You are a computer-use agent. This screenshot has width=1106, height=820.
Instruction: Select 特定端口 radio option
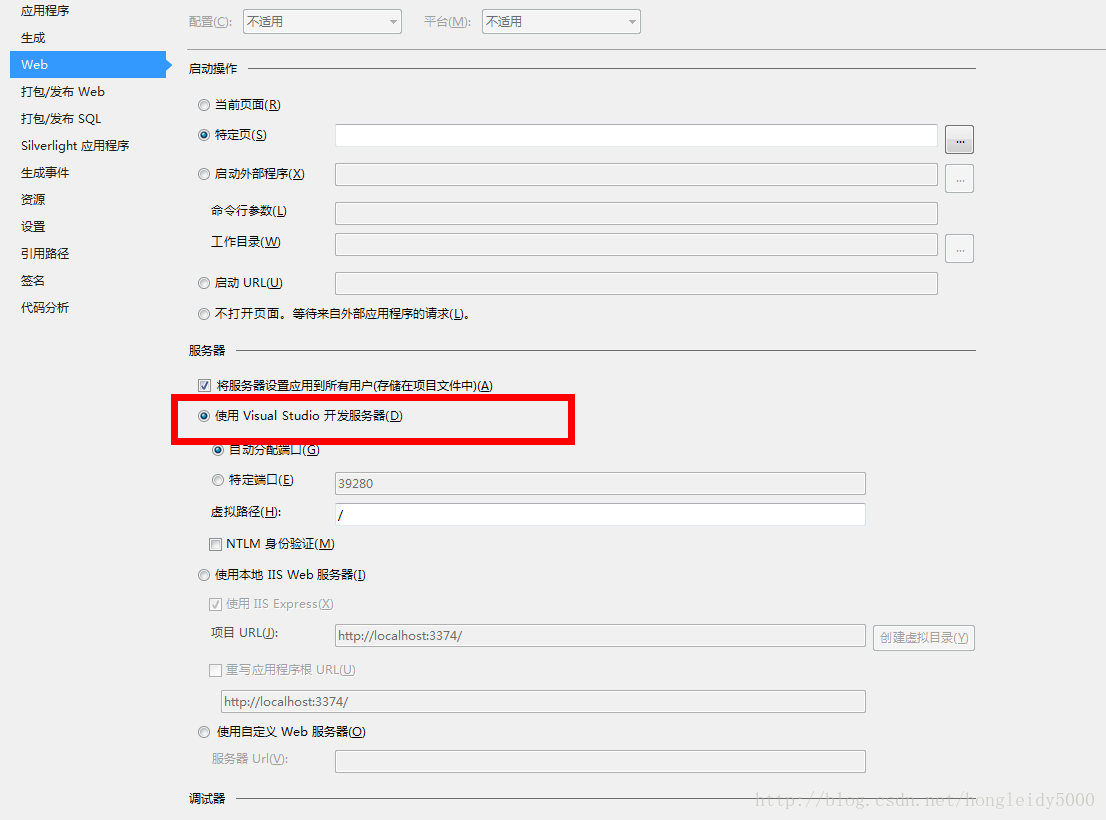[x=218, y=480]
